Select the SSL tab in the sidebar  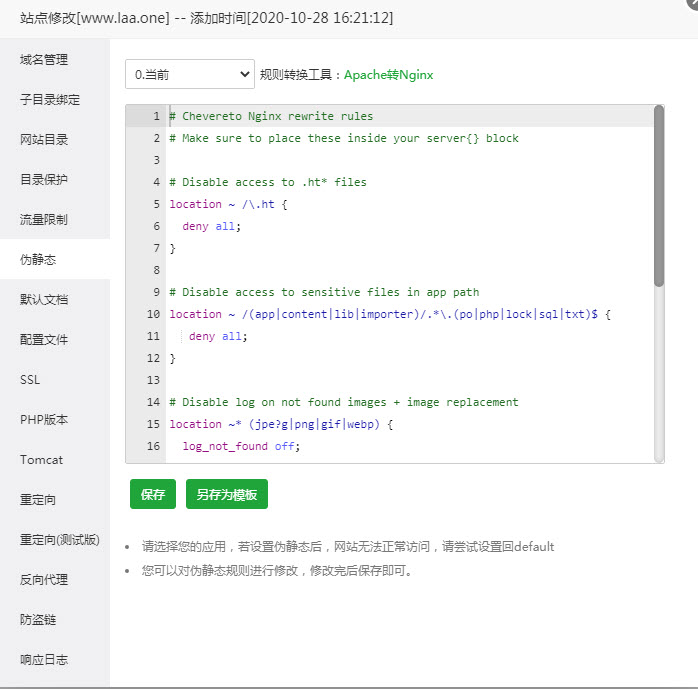pyautogui.click(x=30, y=380)
